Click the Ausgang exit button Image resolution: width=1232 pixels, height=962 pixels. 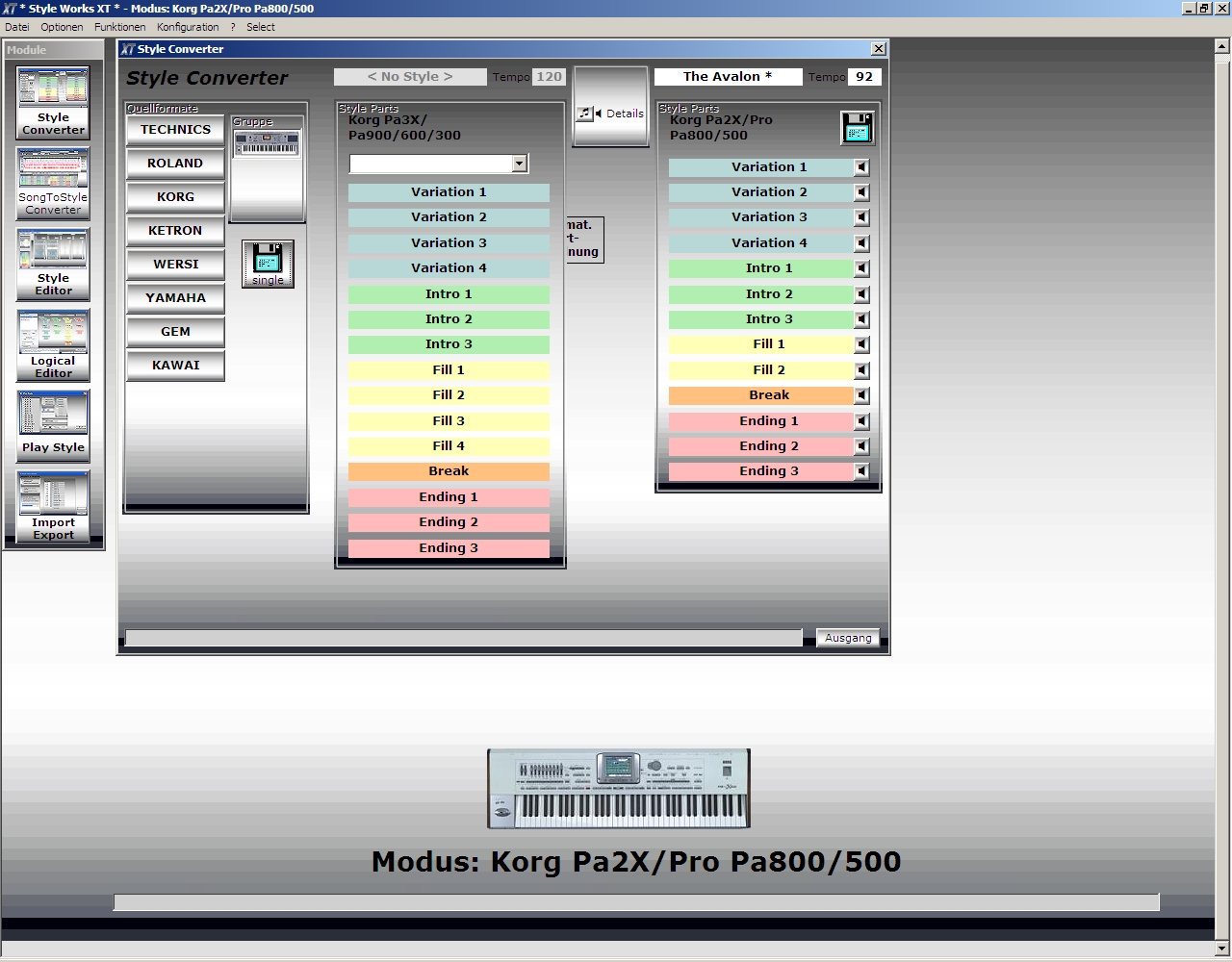coord(848,638)
